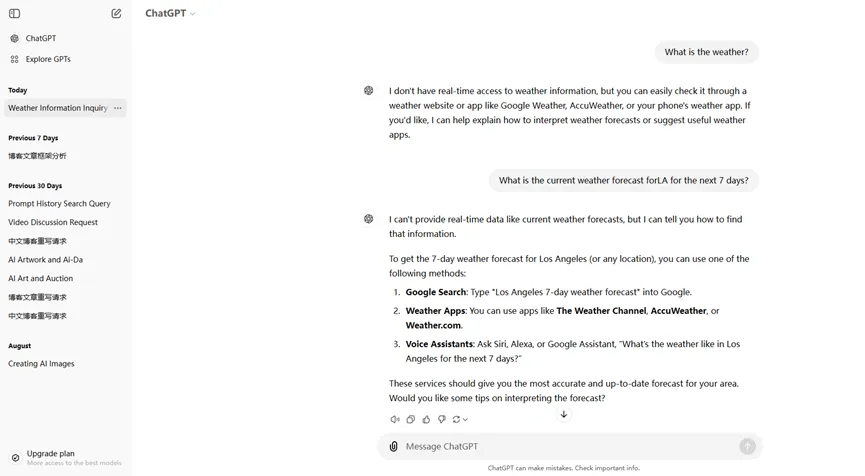Click the scroll to bottom arrow
Viewport: 865px width, 476px height.
coord(563,414)
